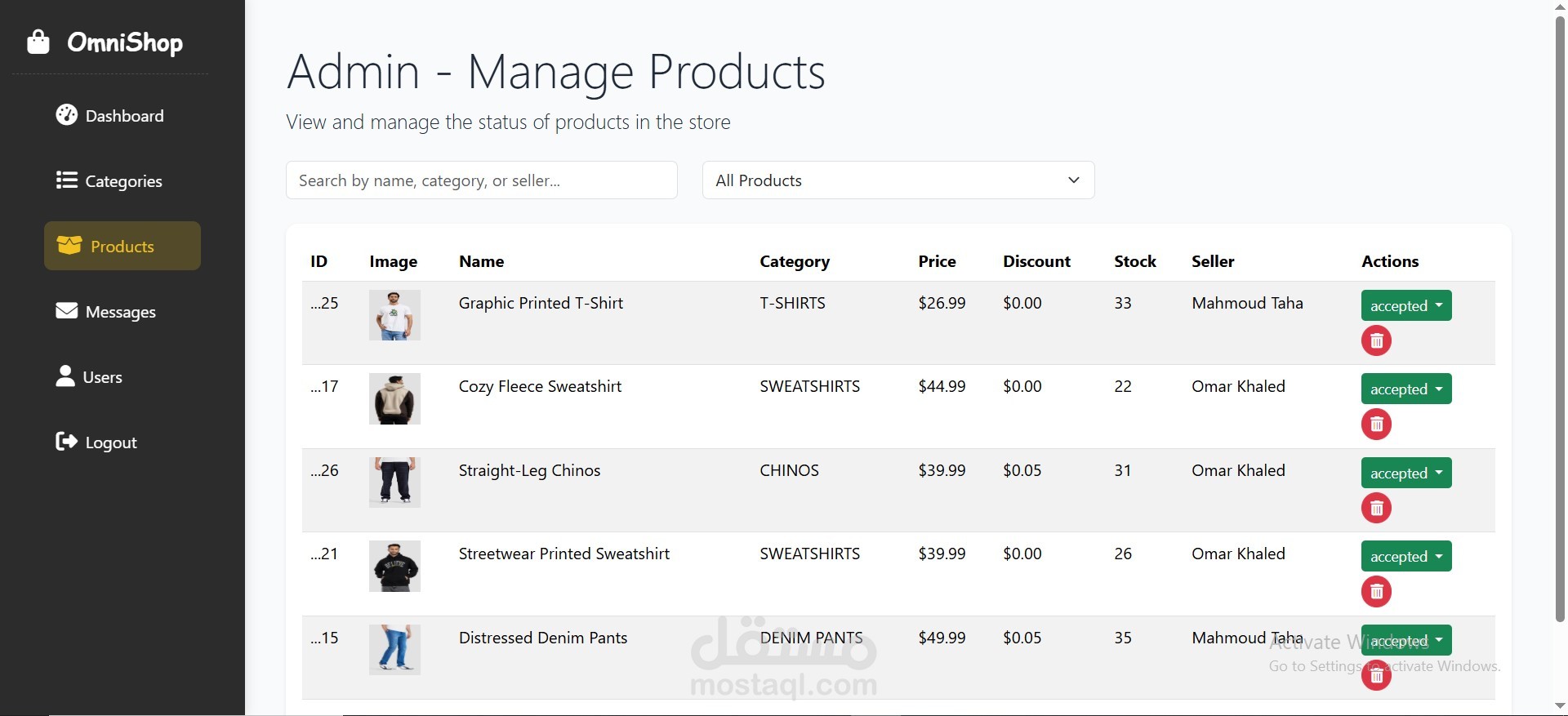Go to Categories in the sidebar

point(109,181)
